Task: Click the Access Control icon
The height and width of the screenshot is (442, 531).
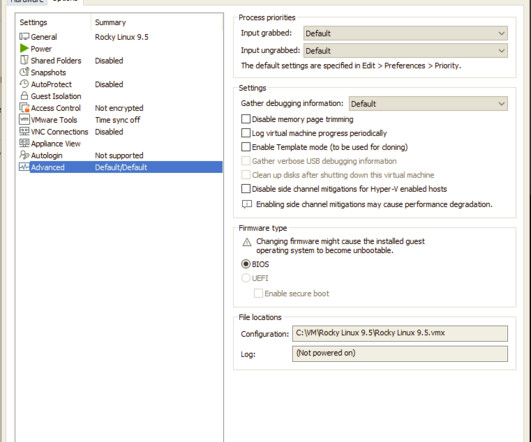Action: coord(24,108)
